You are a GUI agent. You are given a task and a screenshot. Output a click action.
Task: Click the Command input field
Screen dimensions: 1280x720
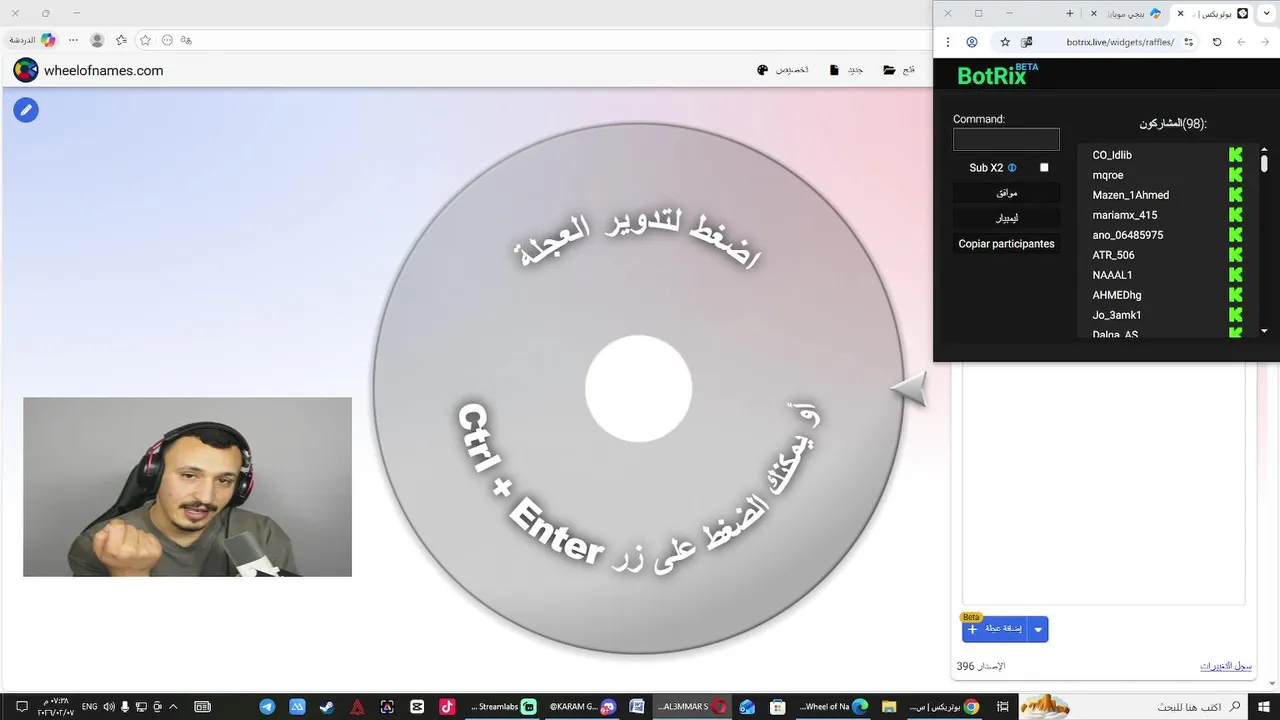point(1006,139)
